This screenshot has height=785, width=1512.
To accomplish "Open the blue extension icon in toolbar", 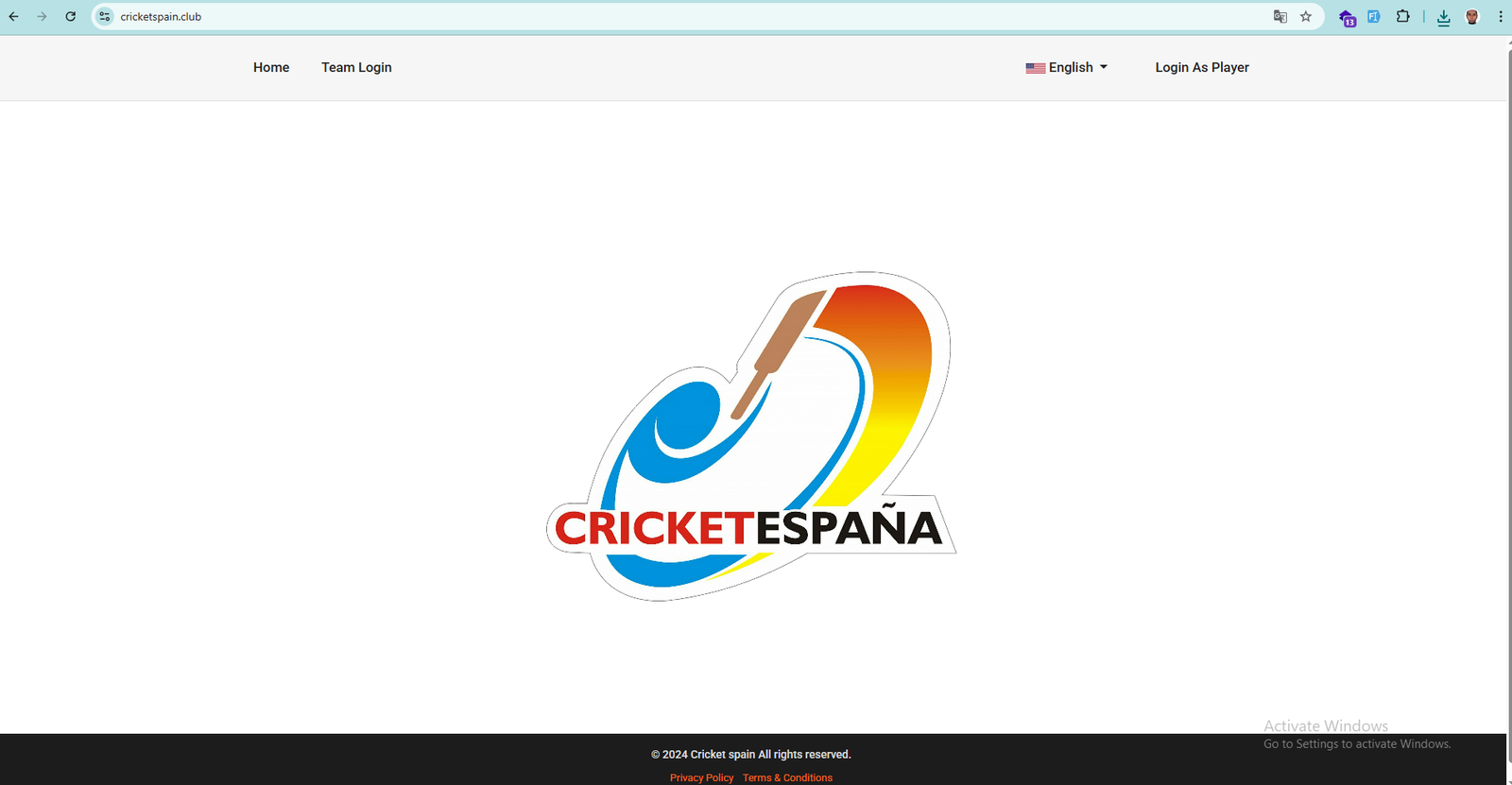I will point(1374,17).
